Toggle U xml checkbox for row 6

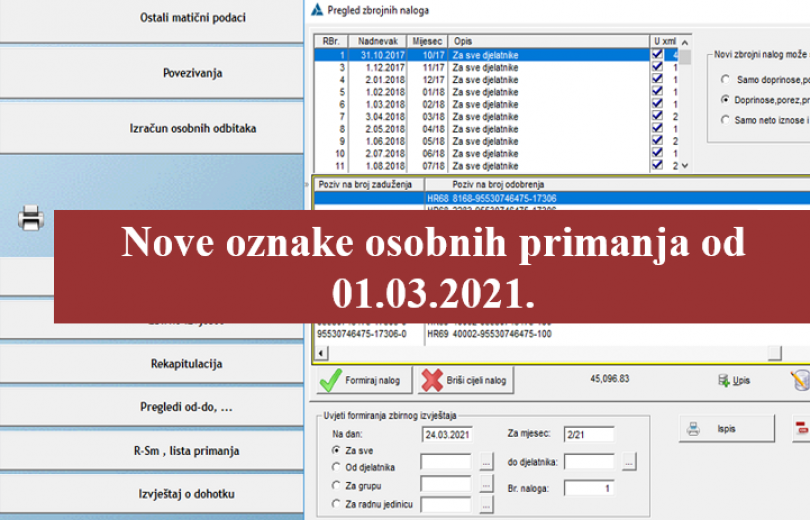(657, 103)
